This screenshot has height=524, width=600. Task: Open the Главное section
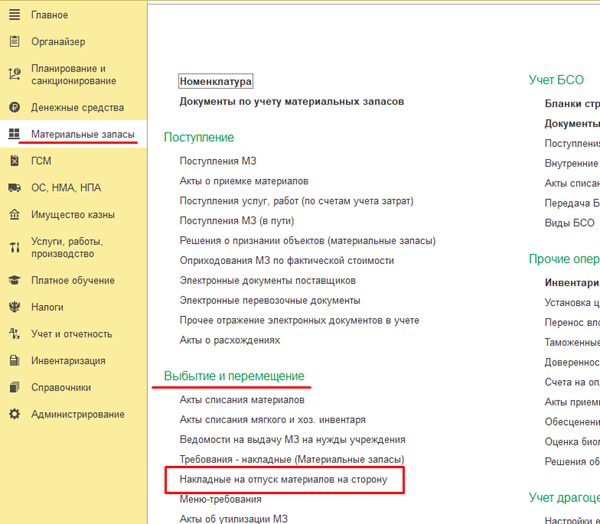49,15
